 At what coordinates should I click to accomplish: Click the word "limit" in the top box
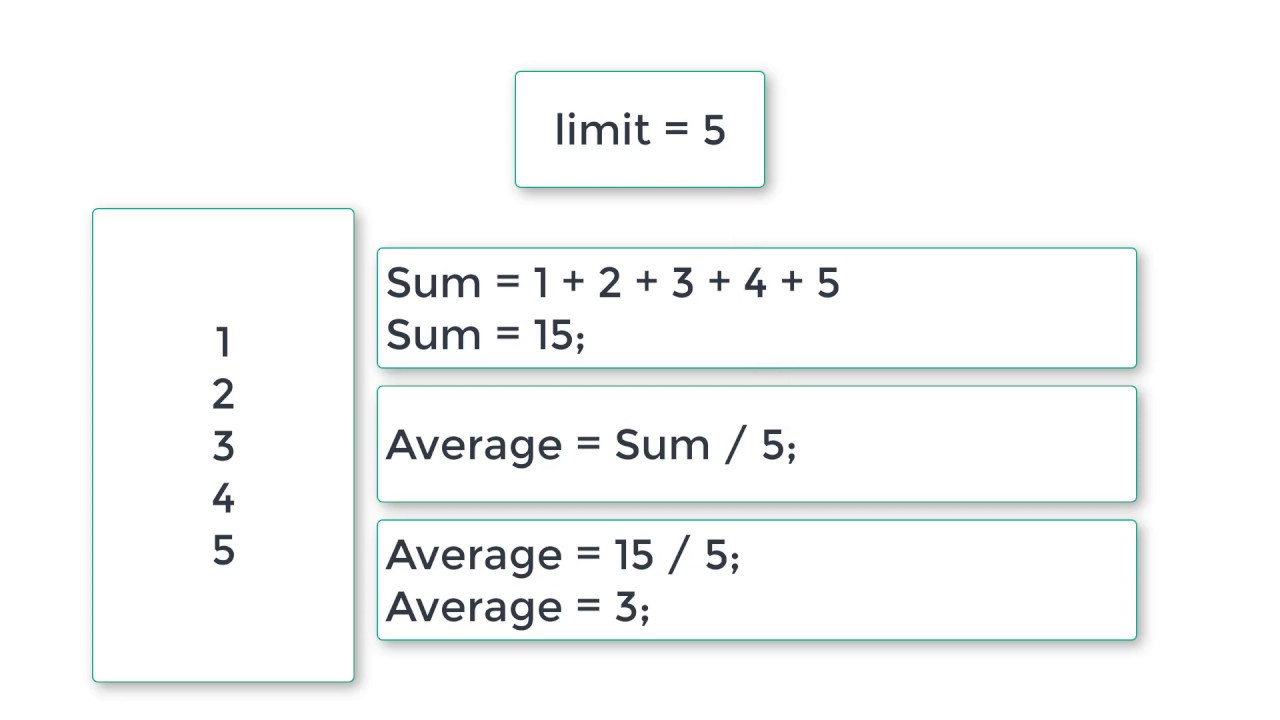point(602,130)
